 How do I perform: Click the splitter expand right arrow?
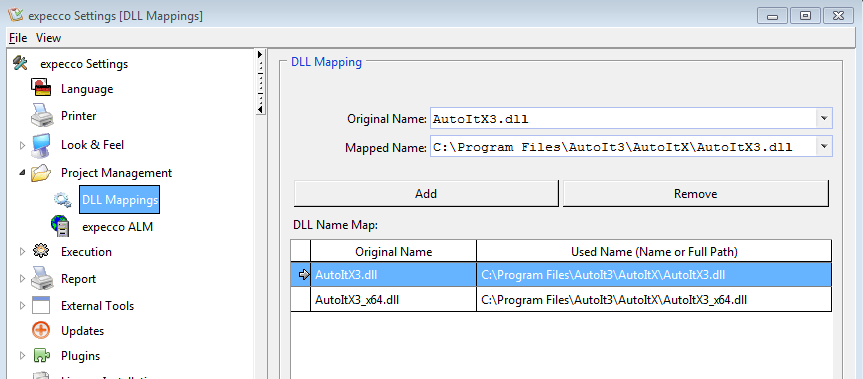[260, 54]
